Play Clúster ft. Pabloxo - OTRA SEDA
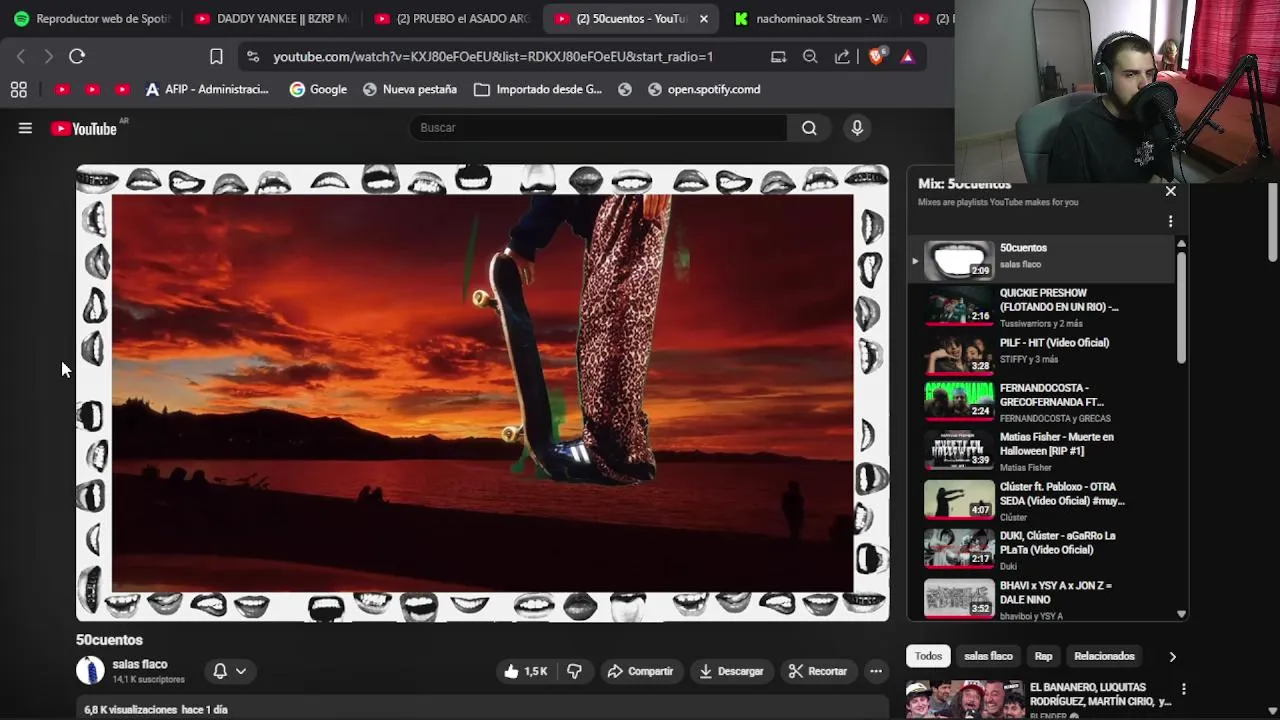This screenshot has width=1280, height=720. [x=1040, y=501]
